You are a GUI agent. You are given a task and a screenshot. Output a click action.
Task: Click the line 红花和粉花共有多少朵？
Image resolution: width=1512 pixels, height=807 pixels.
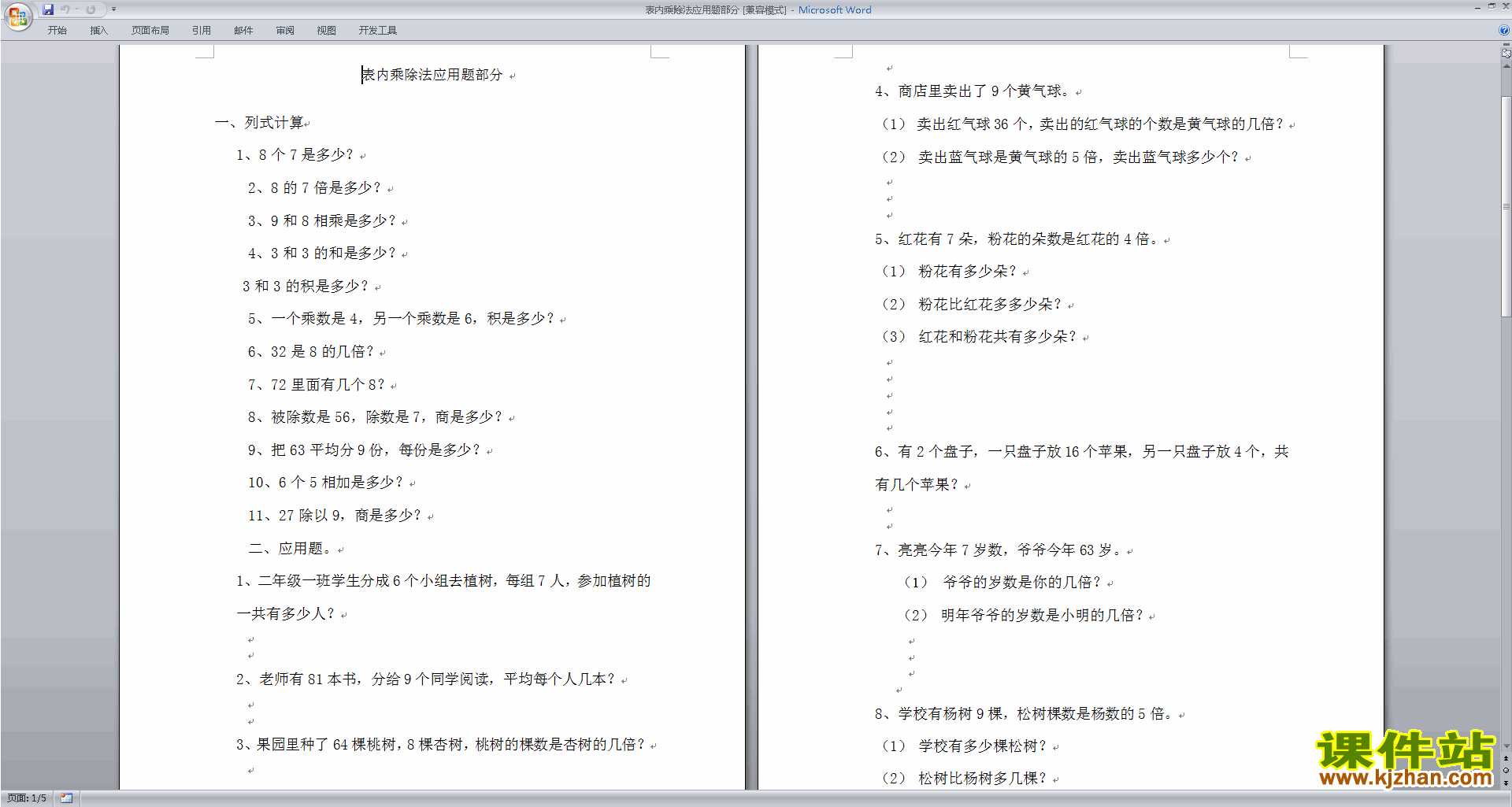(979, 337)
